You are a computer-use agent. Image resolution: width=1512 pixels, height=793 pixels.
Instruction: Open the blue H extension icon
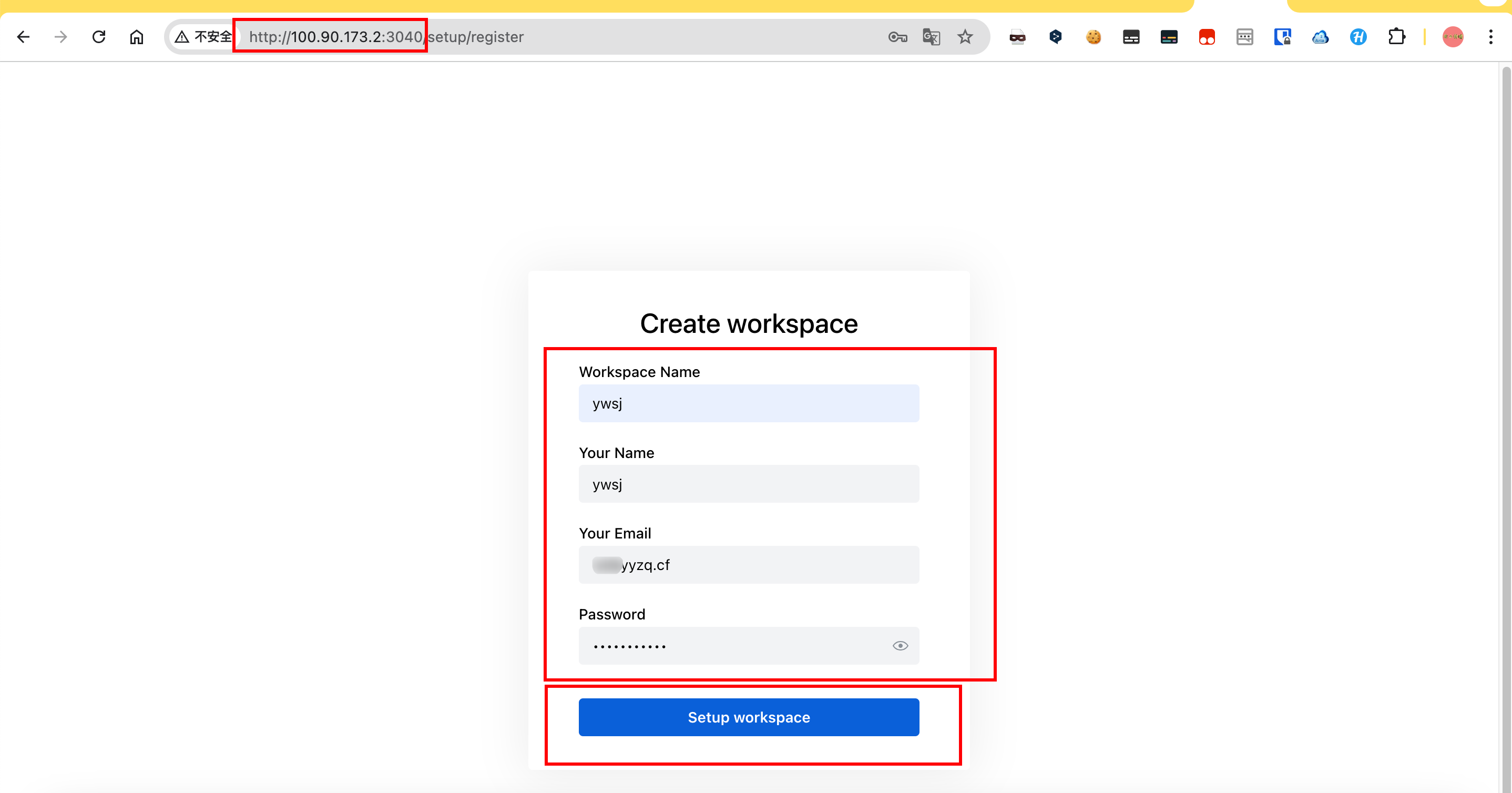click(1358, 37)
